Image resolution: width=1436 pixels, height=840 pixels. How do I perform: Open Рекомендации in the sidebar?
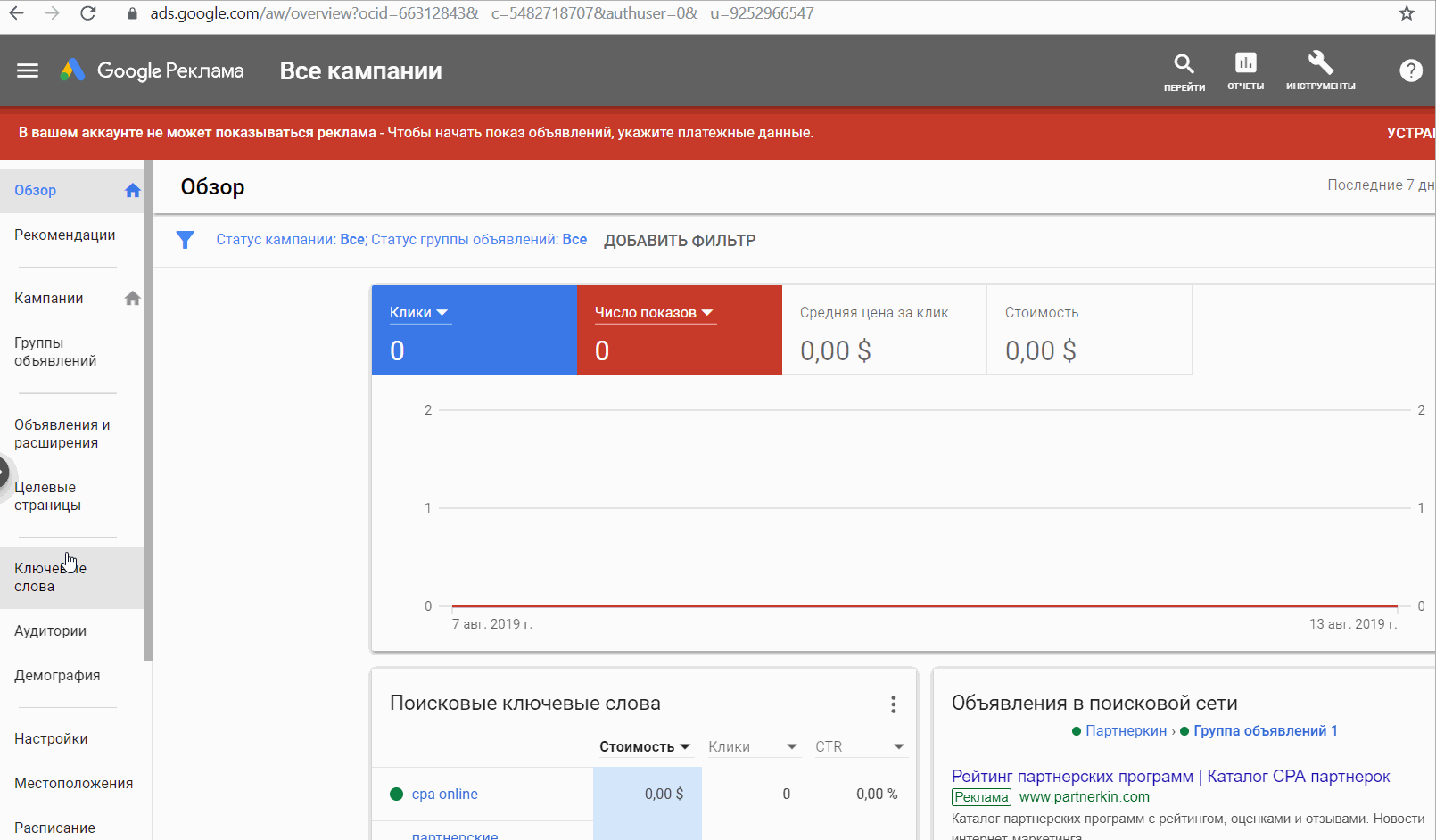pyautogui.click(x=65, y=235)
